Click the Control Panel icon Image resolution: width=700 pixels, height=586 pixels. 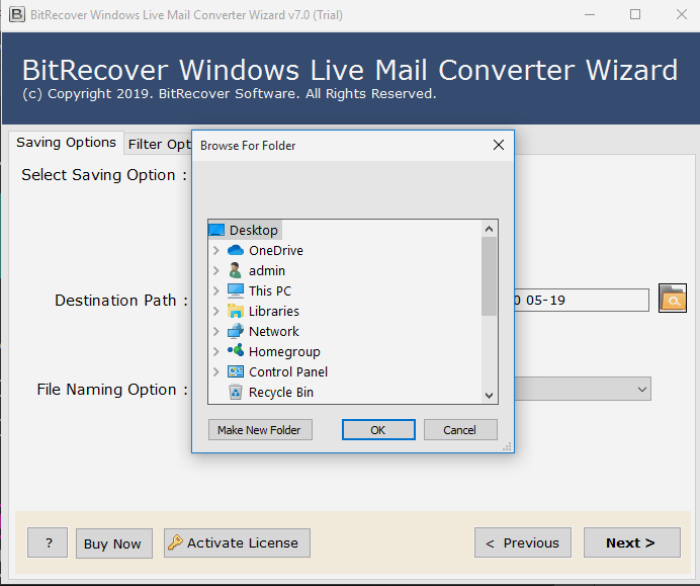(x=235, y=371)
